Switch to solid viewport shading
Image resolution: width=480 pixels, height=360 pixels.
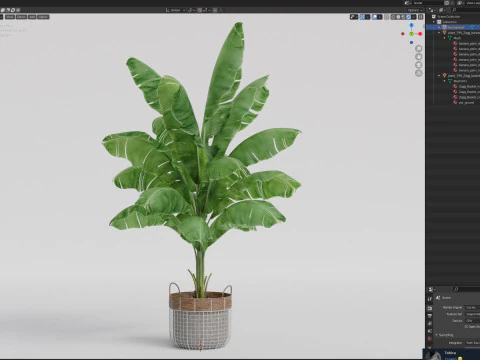click(398, 17)
